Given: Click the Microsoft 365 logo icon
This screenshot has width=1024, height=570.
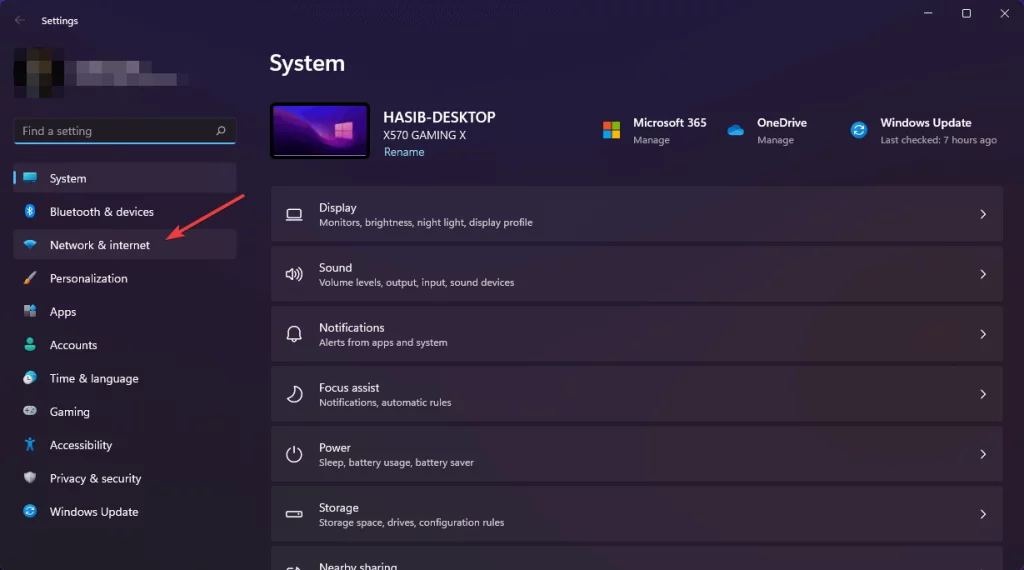Looking at the screenshot, I should pos(611,130).
